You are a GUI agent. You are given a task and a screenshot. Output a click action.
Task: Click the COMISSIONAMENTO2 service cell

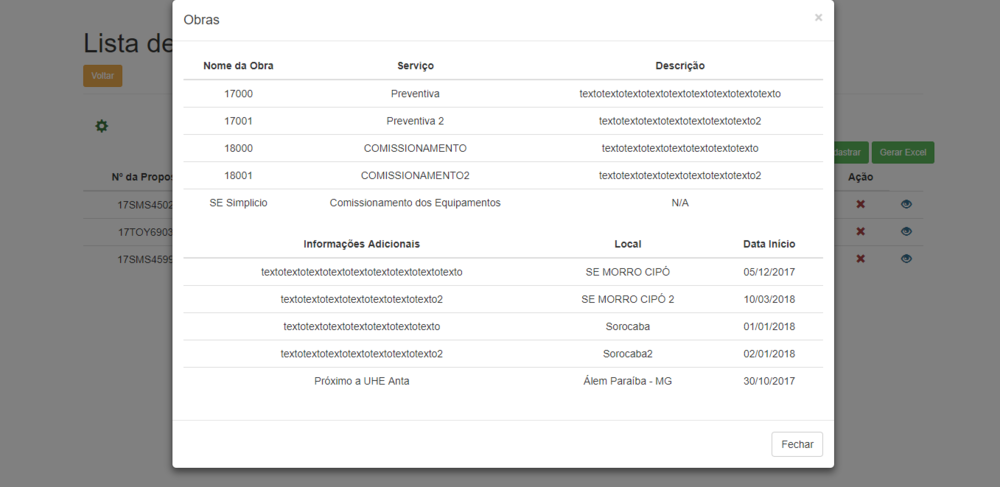415,176
